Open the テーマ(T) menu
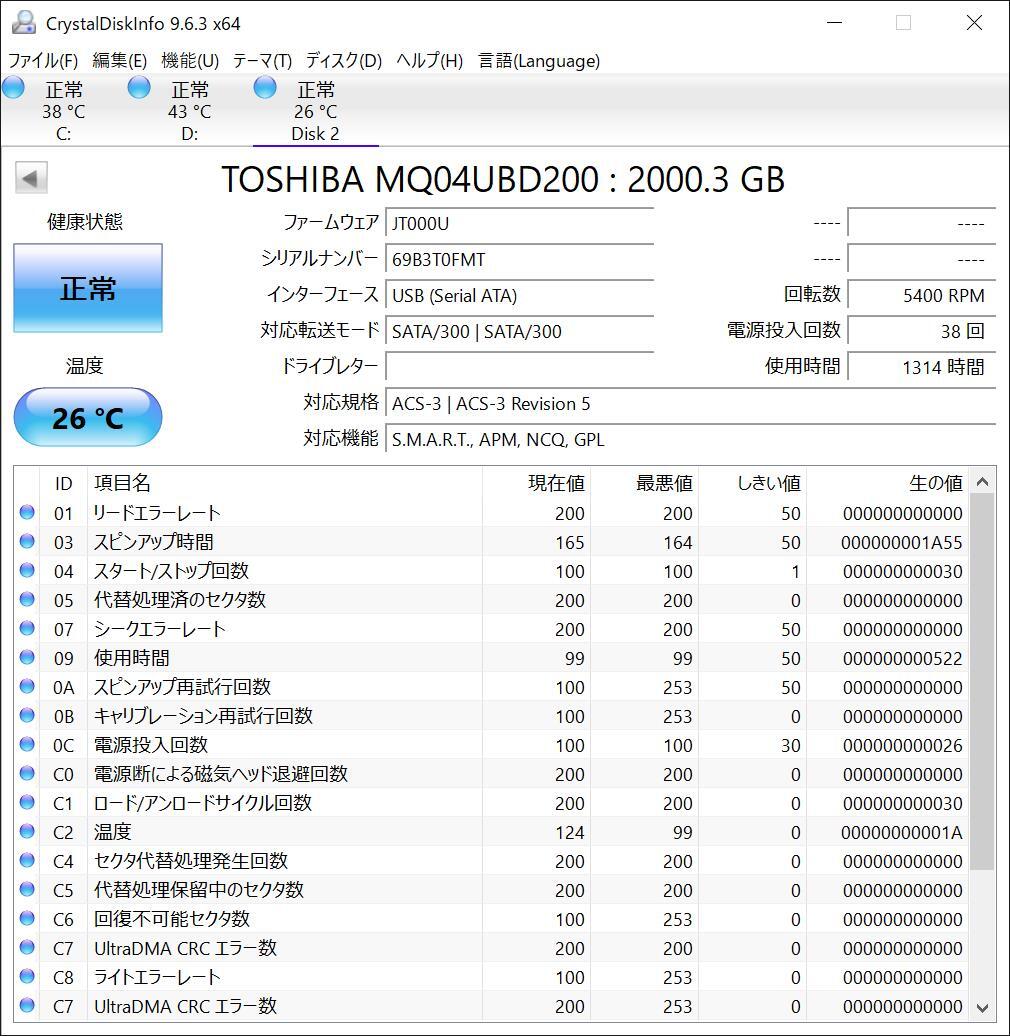The image size is (1010, 1036). pyautogui.click(x=262, y=61)
